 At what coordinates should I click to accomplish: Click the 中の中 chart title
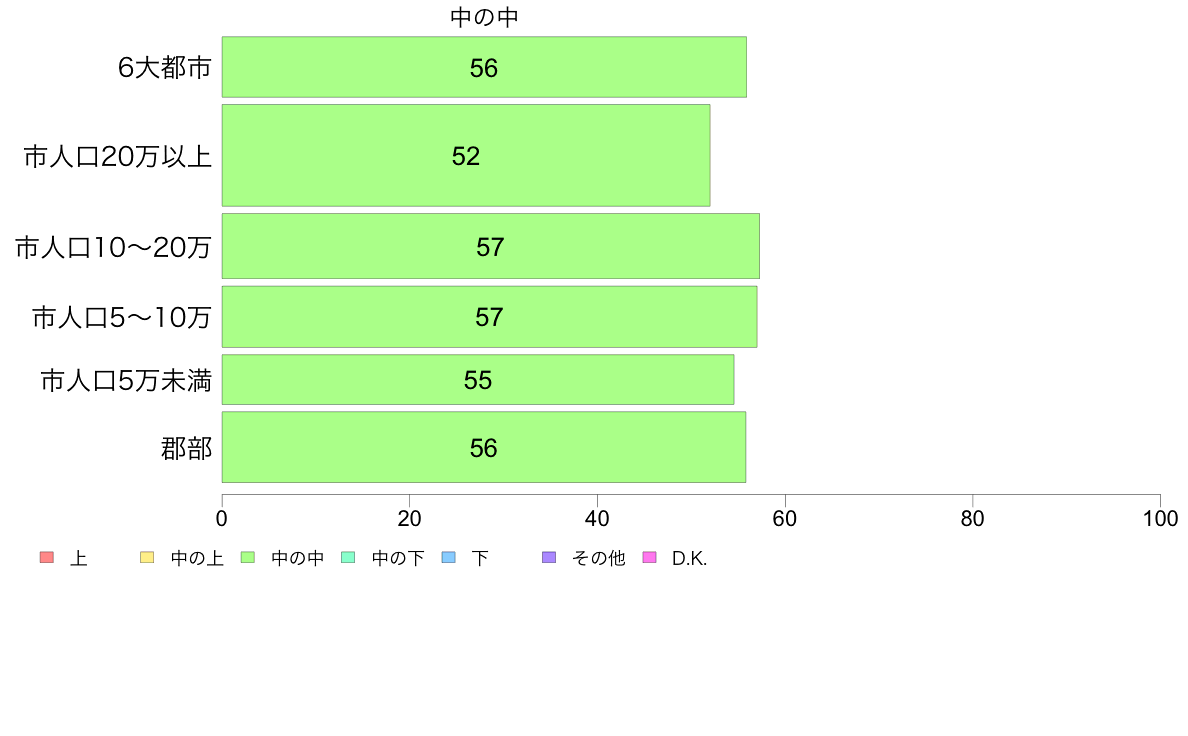point(484,17)
